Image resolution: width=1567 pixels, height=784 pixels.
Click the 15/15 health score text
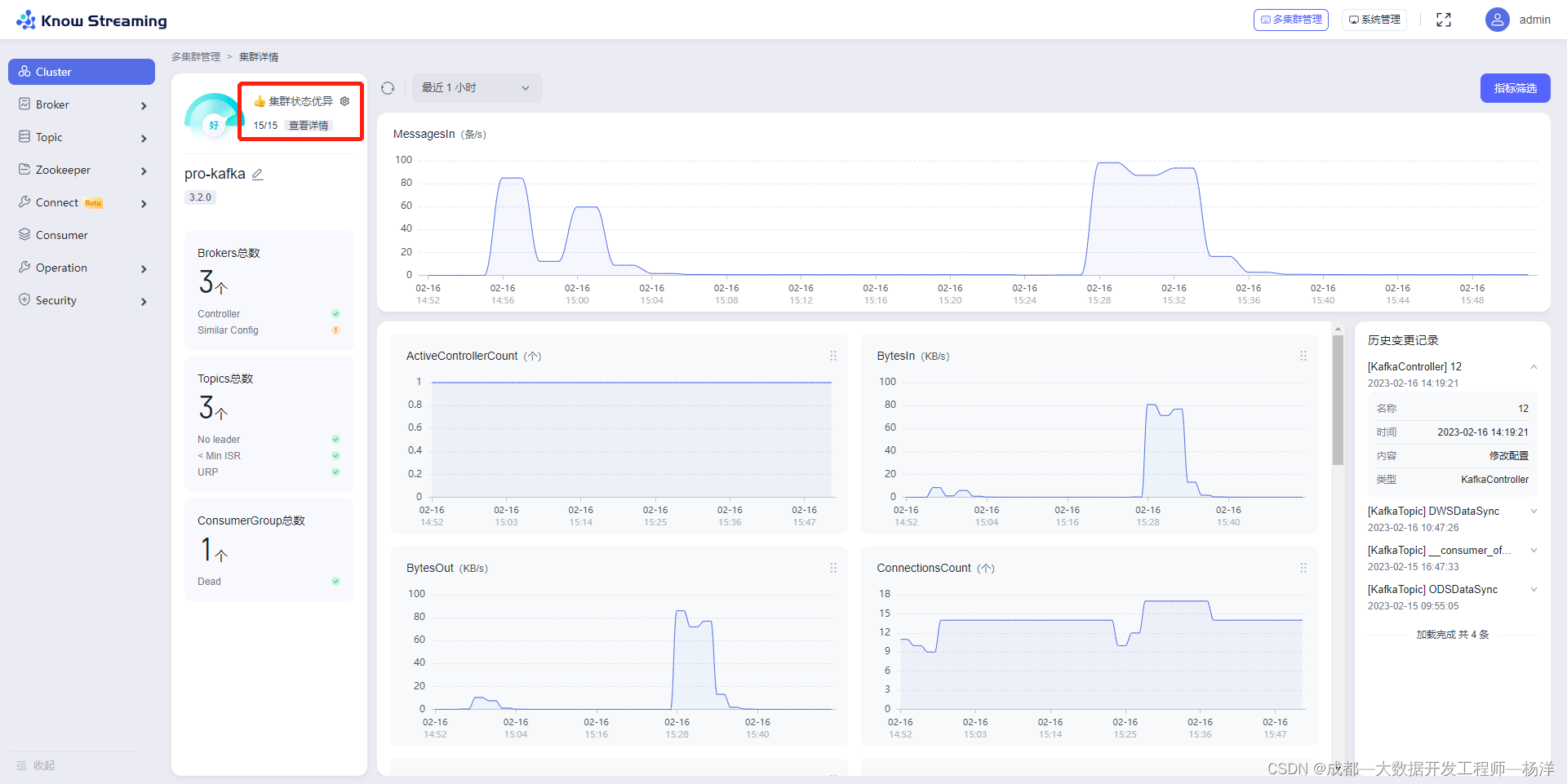265,126
